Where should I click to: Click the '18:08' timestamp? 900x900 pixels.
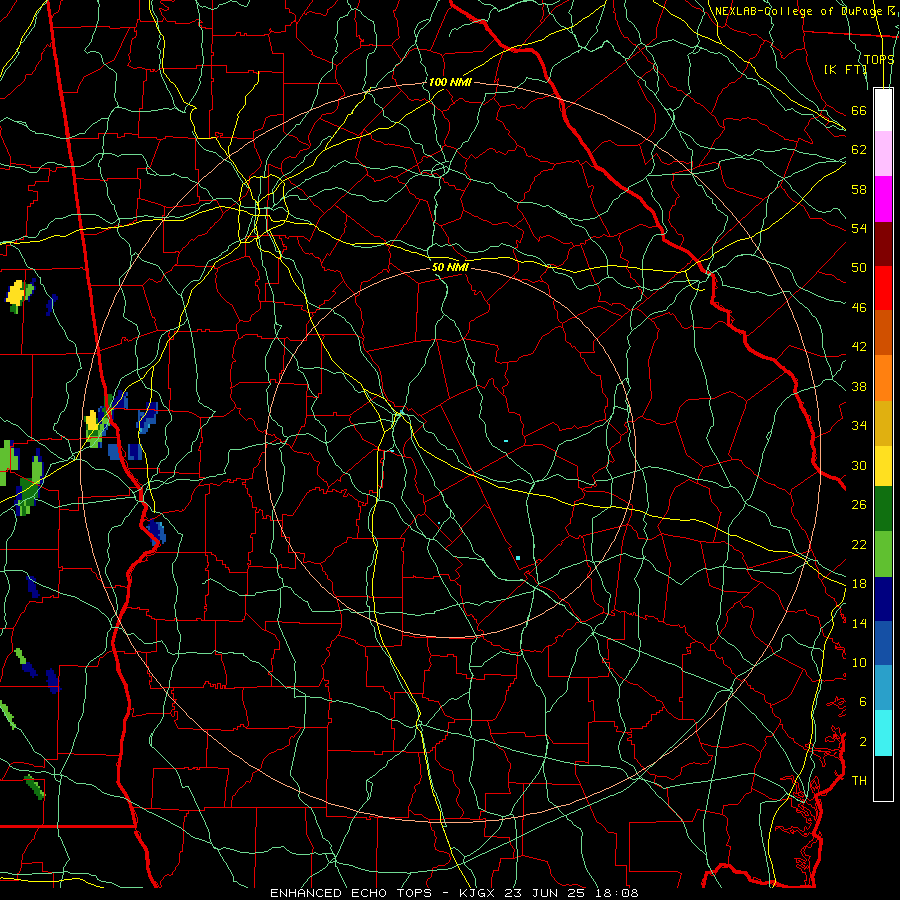pyautogui.click(x=617, y=893)
